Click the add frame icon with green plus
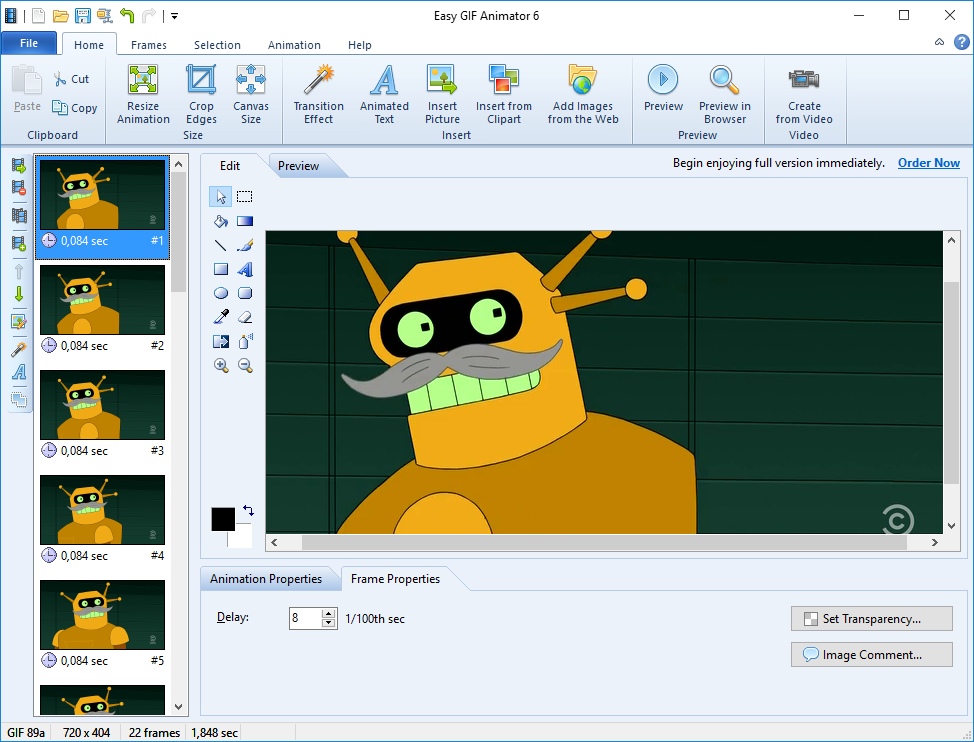This screenshot has height=742, width=974. [x=19, y=243]
